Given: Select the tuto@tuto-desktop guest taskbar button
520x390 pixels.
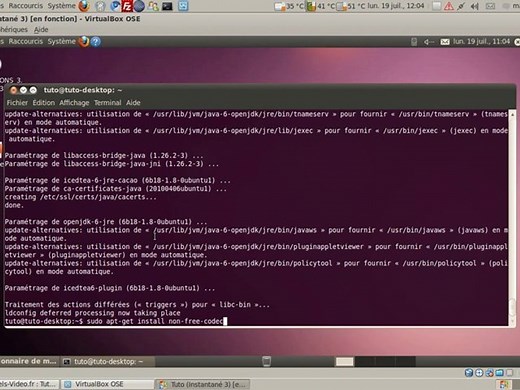Looking at the screenshot, I should pyautogui.click(x=107, y=361).
